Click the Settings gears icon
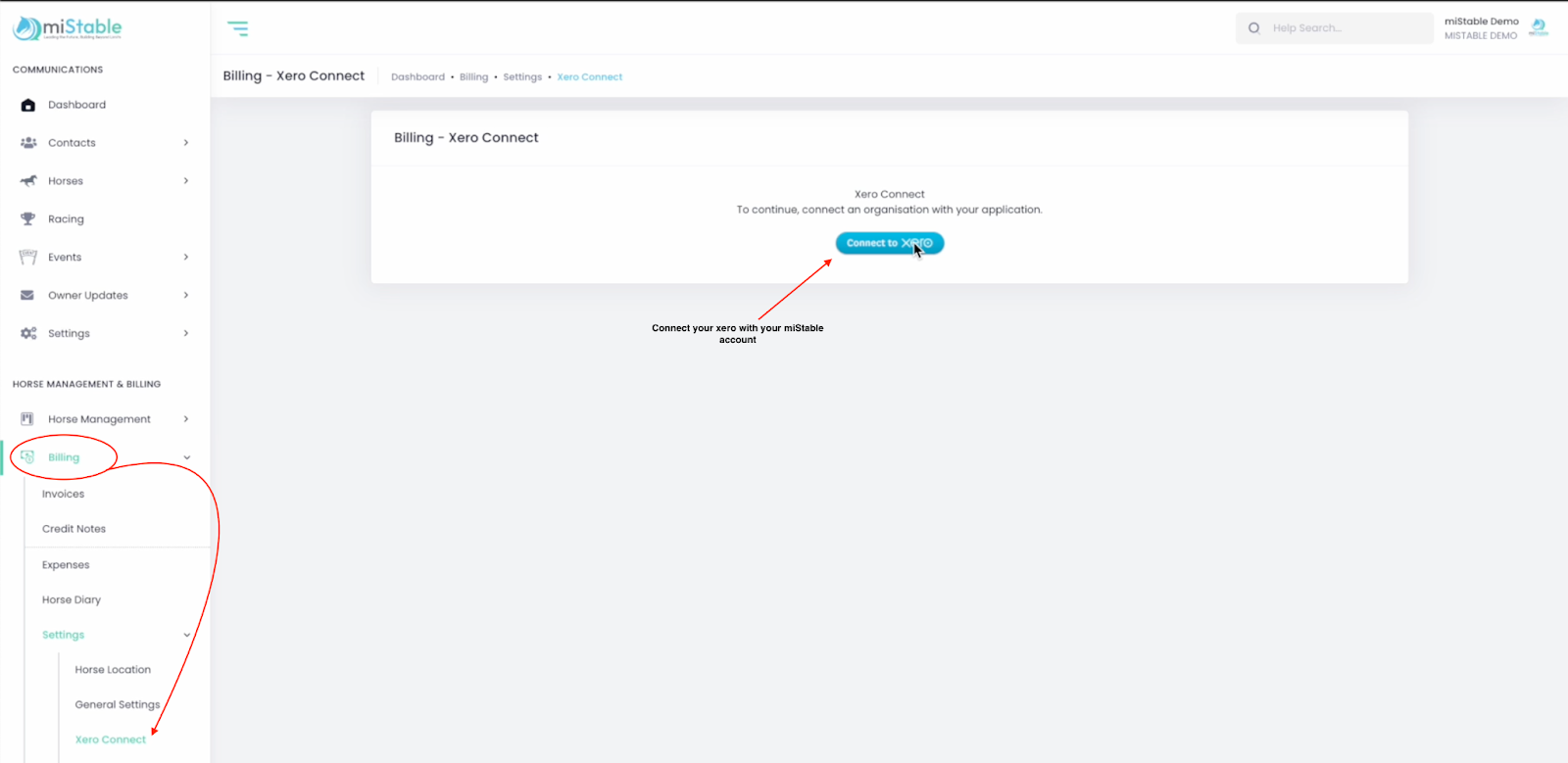1568x763 pixels. point(28,333)
